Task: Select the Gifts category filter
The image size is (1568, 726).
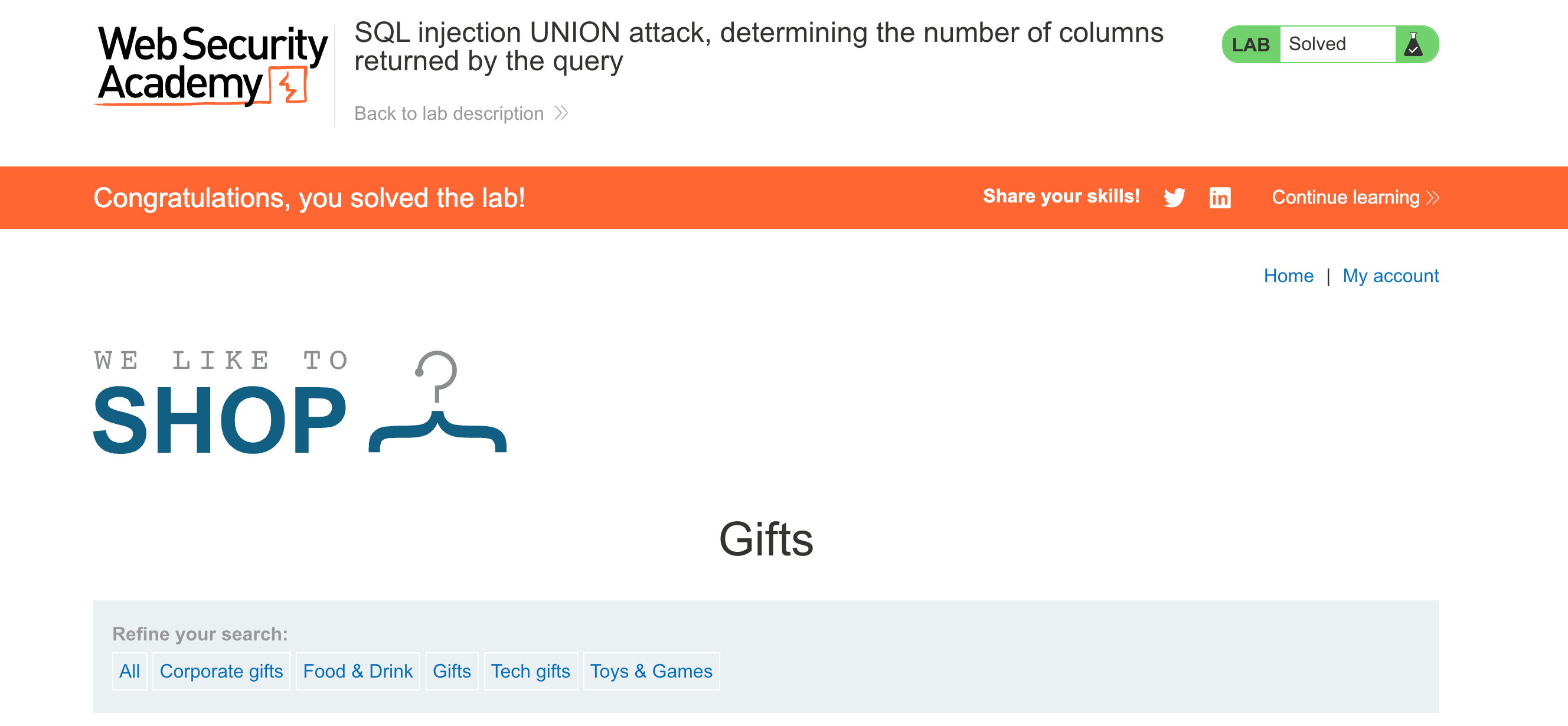Action: 452,671
